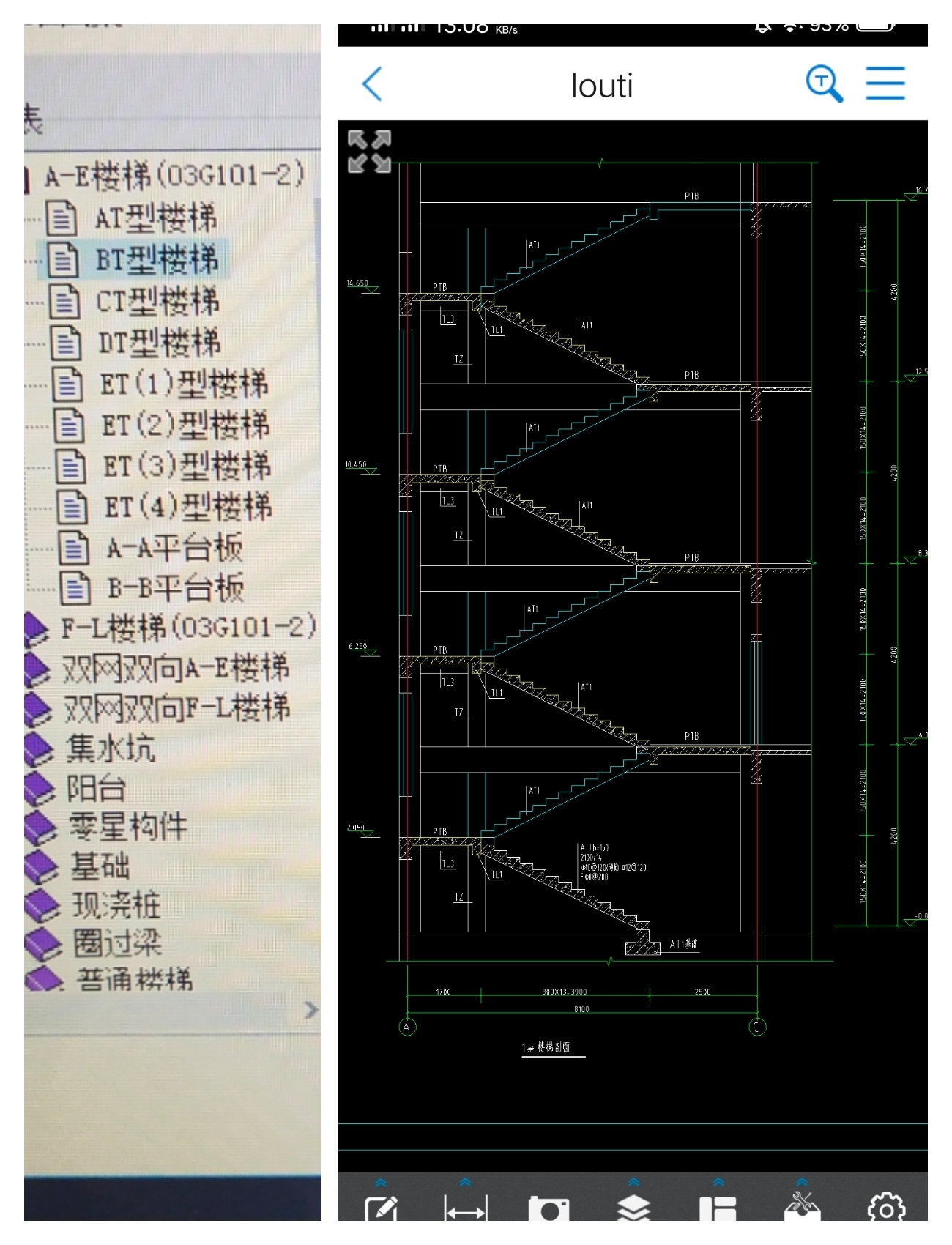Screen dimensions: 952x1245
Task: Open 基础 category
Action: [100, 866]
